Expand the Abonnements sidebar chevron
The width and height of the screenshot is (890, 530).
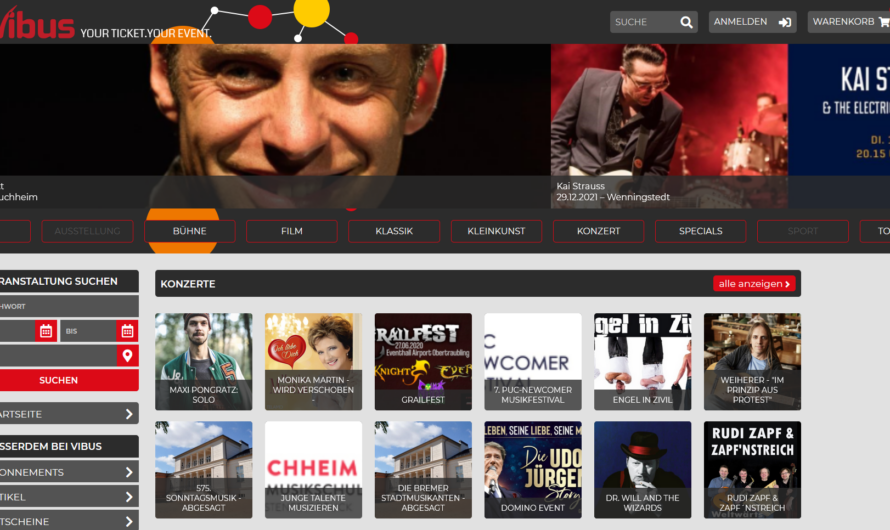pyautogui.click(x=129, y=472)
